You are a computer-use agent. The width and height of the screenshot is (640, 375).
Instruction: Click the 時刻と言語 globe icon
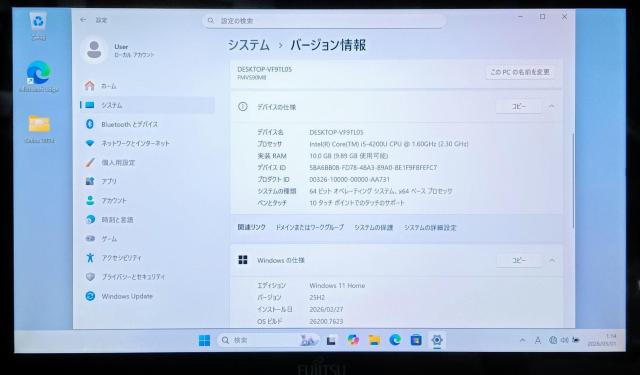click(x=90, y=220)
